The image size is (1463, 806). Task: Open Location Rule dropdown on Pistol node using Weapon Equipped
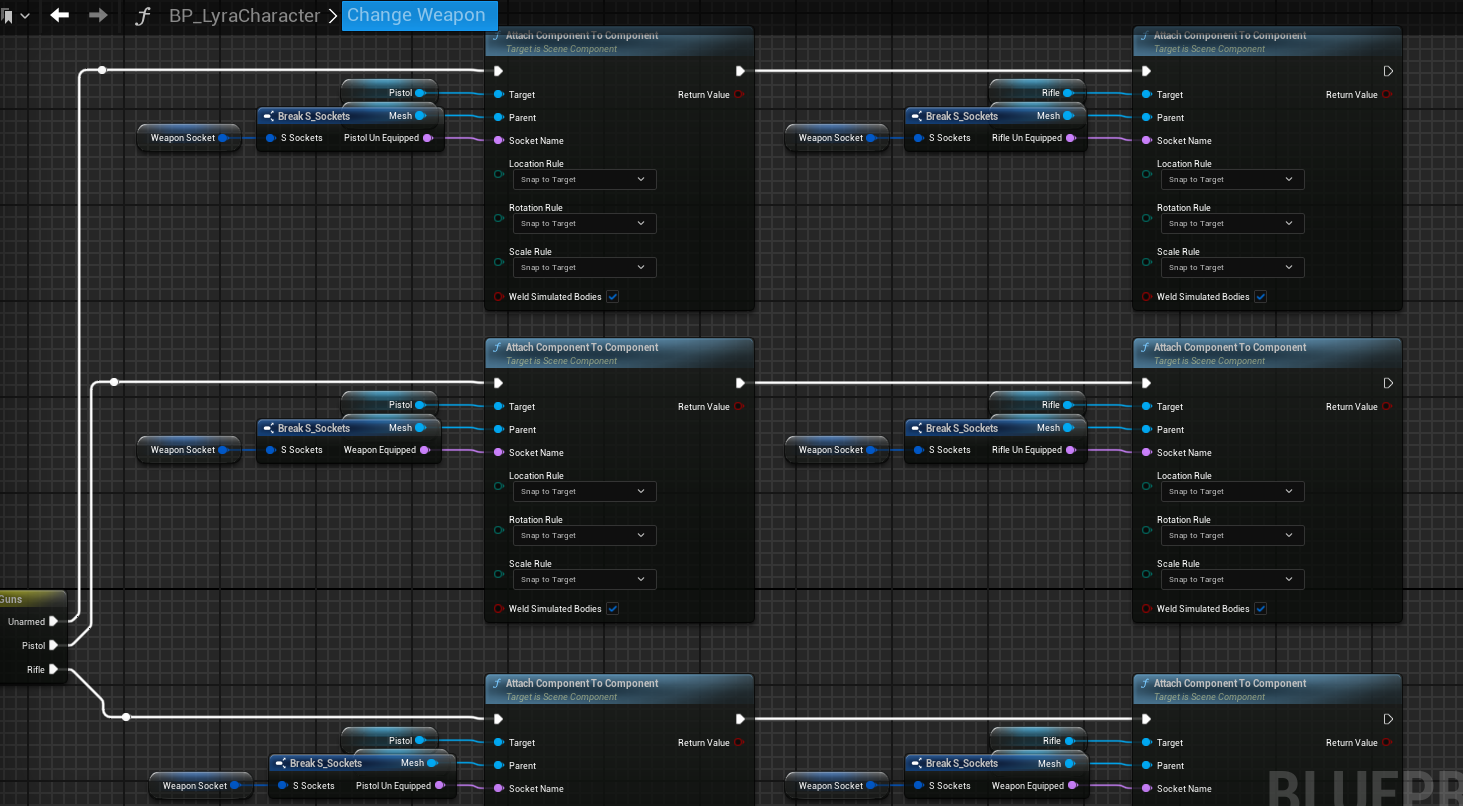coord(585,492)
